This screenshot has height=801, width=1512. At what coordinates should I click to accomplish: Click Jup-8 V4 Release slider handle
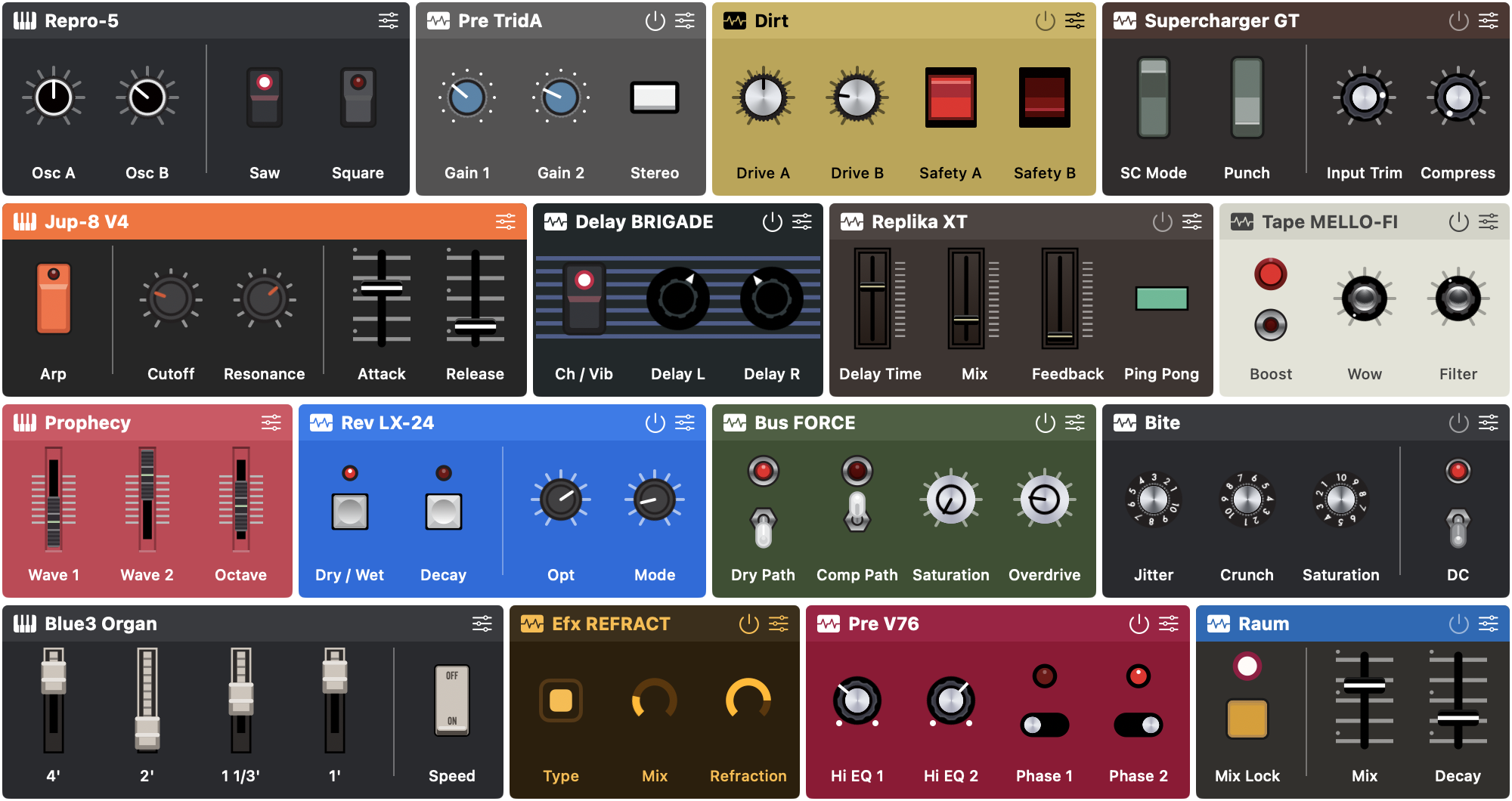pos(476,326)
